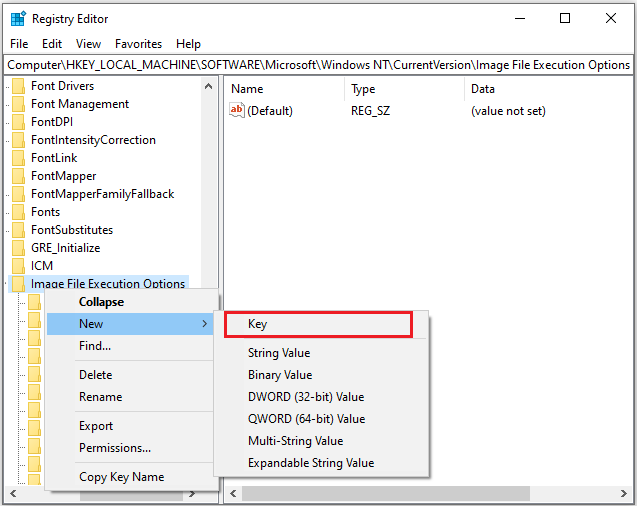Open the Help menu
The height and width of the screenshot is (506, 637).
coord(188,44)
